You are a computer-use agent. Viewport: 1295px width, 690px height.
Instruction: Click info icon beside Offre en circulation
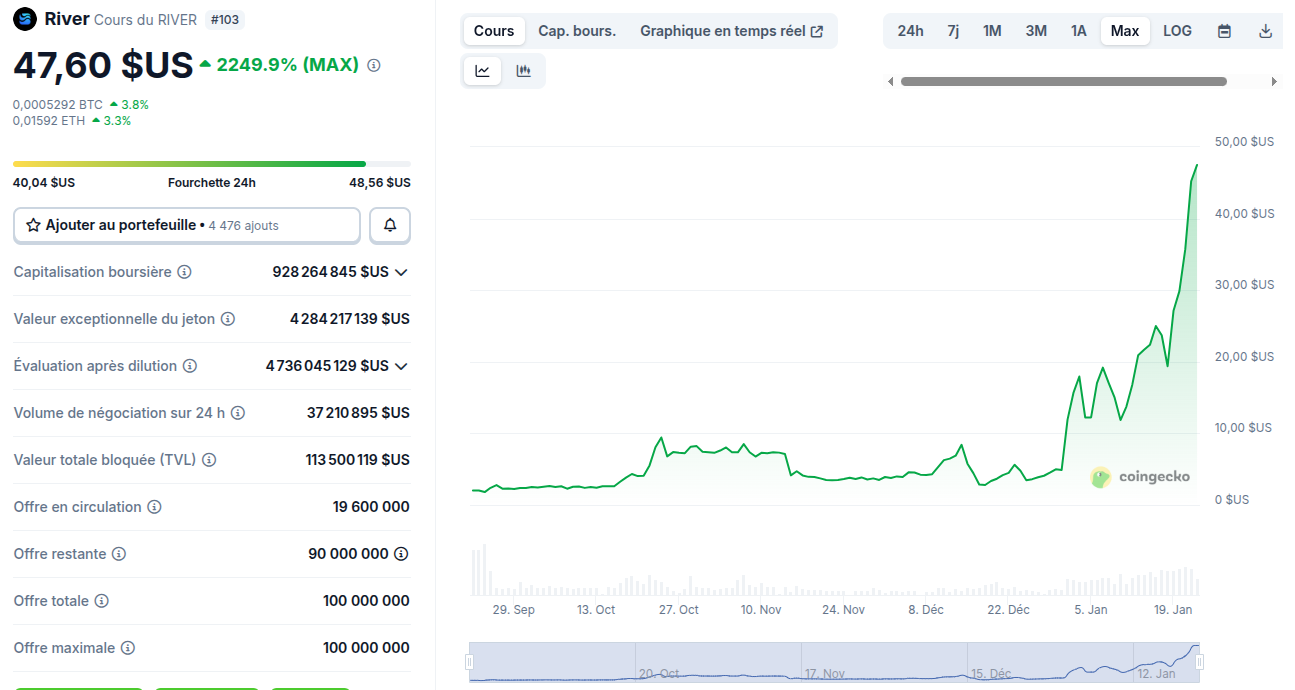[154, 507]
